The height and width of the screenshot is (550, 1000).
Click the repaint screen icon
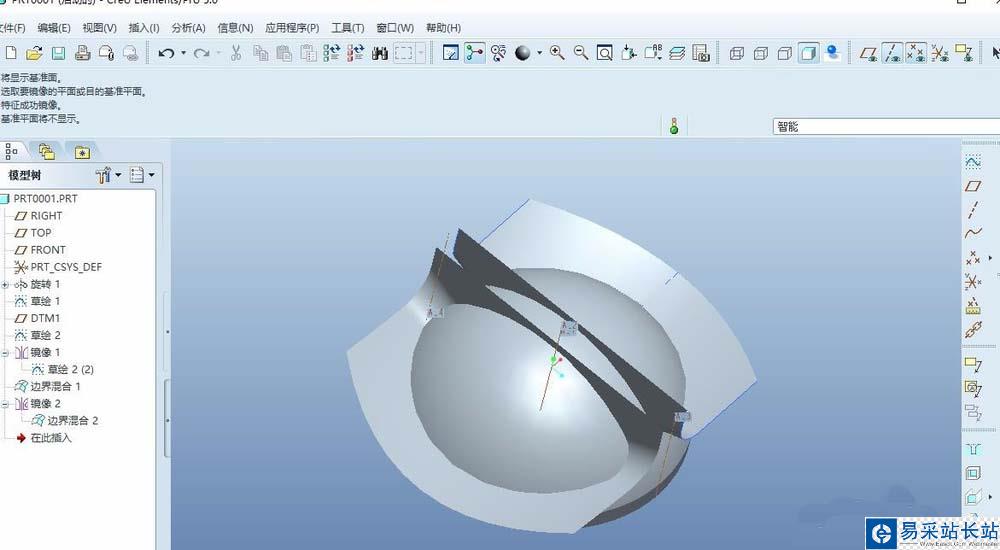point(451,53)
